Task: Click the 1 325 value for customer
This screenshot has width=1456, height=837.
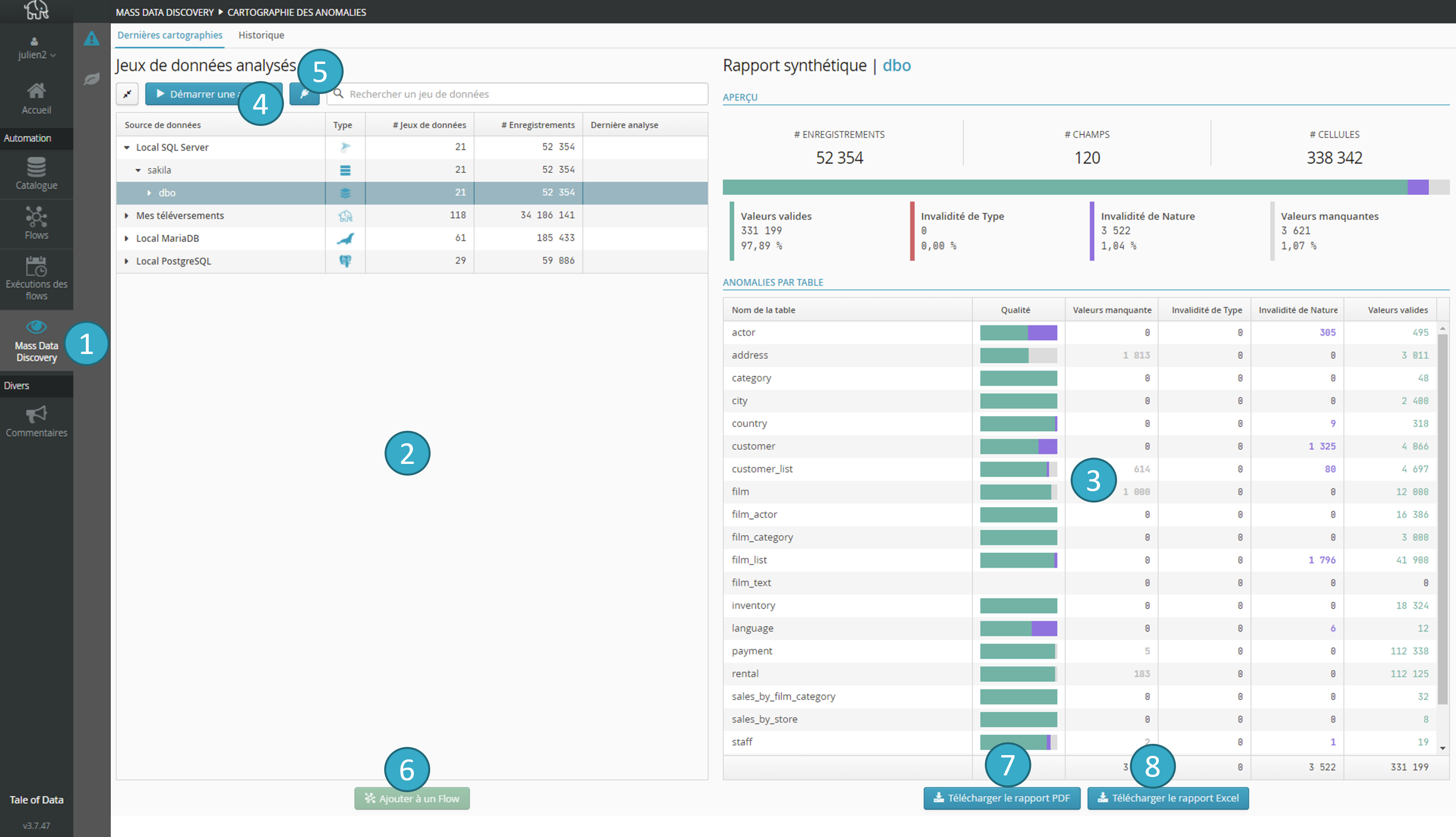Action: click(x=1321, y=446)
